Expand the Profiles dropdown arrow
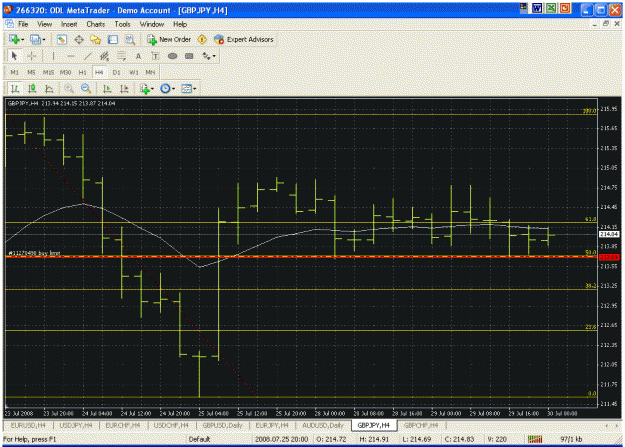 click(44, 40)
